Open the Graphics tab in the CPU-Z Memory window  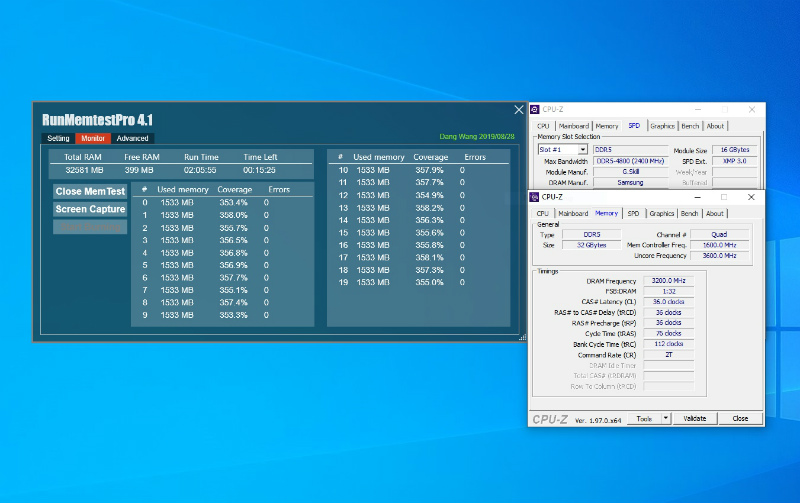click(662, 213)
